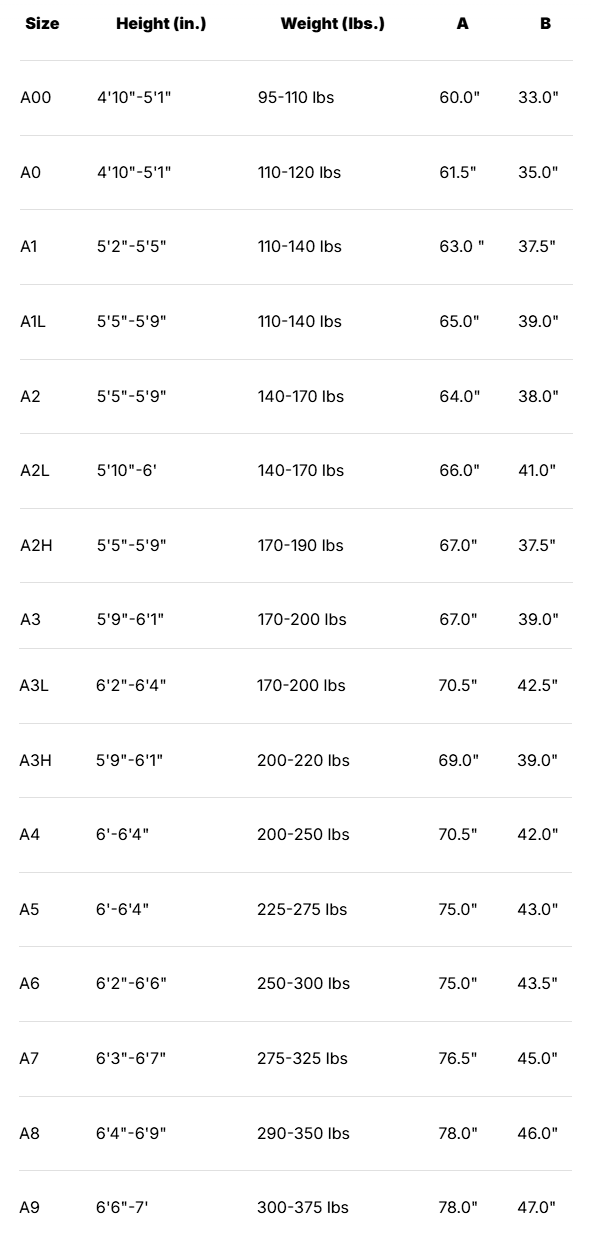The image size is (592, 1233).
Task: Click the 76.5" A measurement value
Action: 458,1058
